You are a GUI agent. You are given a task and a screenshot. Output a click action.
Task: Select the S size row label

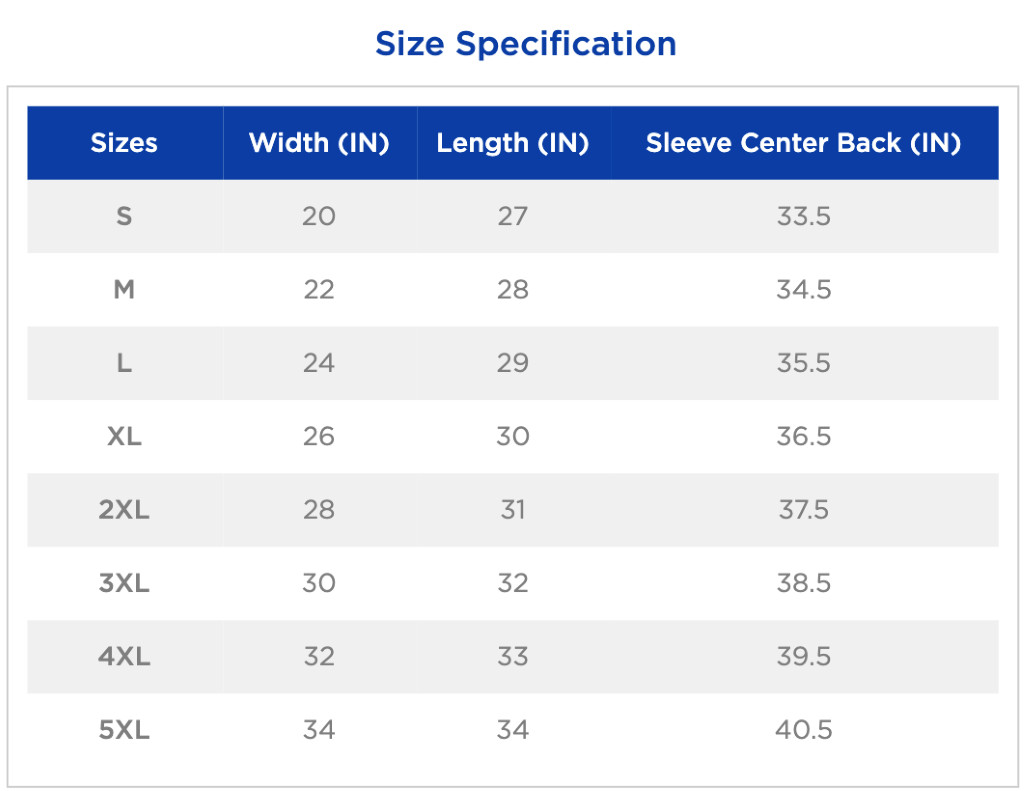coord(124,216)
